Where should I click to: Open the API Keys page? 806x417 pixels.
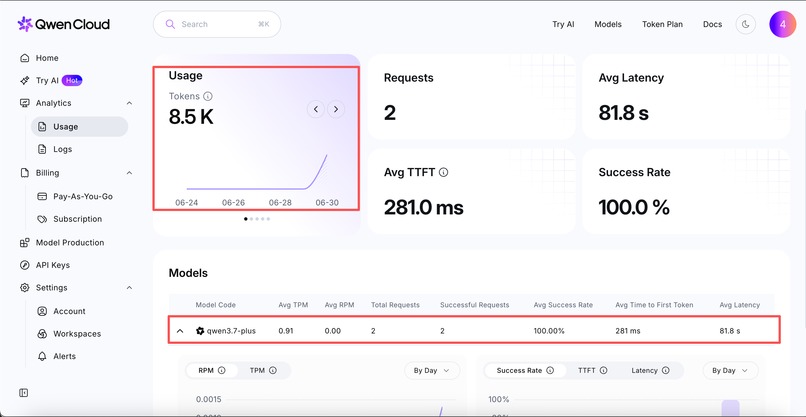52,265
